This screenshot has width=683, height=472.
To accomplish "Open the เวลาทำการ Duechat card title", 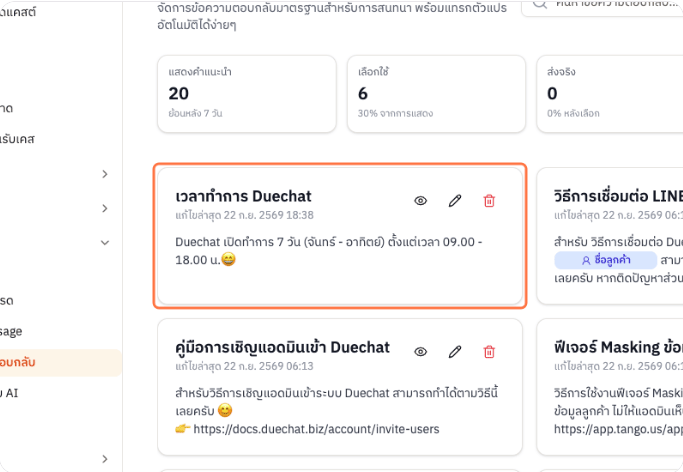I will pos(243,196).
